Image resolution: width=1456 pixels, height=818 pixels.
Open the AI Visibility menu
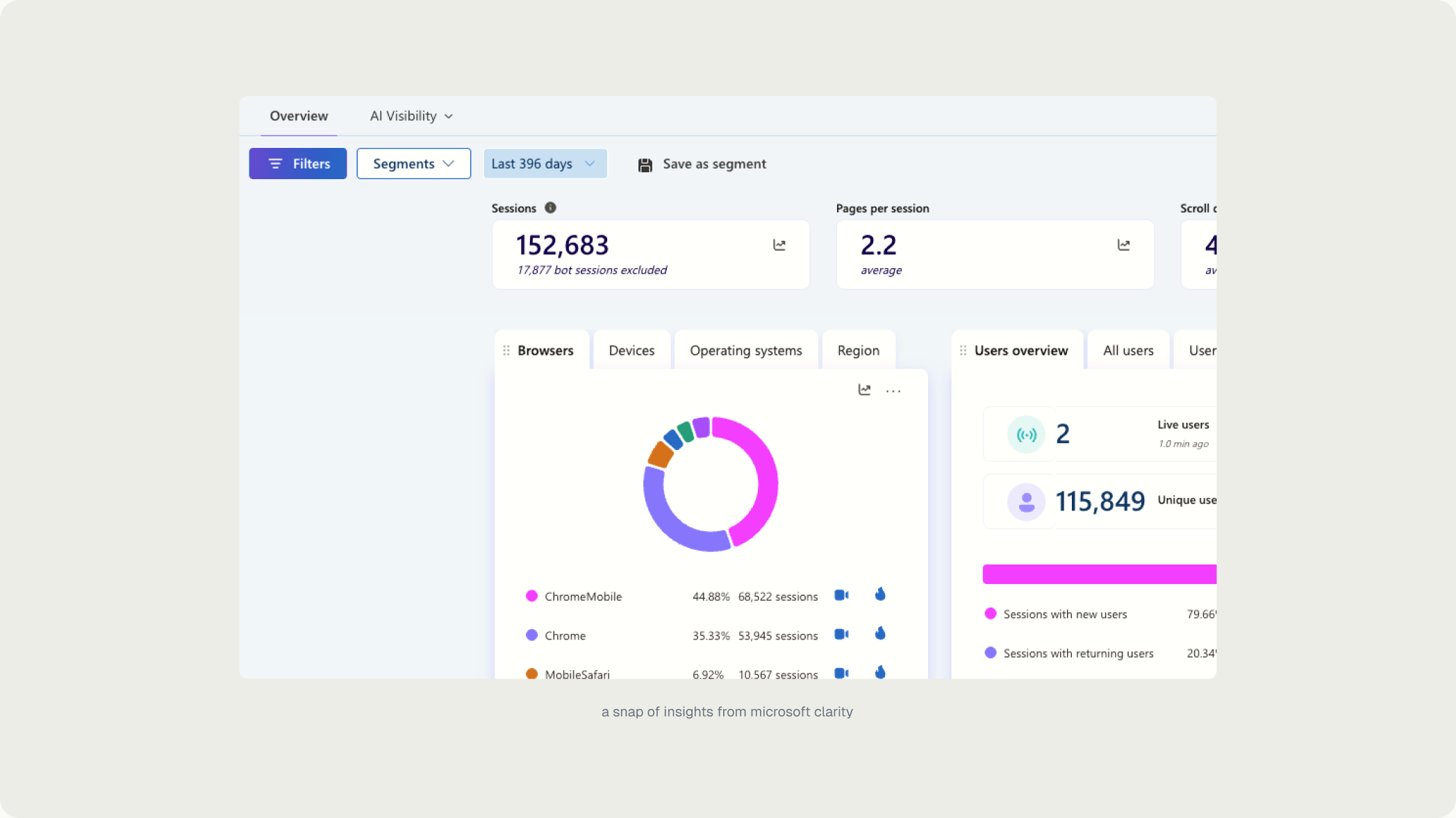[x=411, y=116]
